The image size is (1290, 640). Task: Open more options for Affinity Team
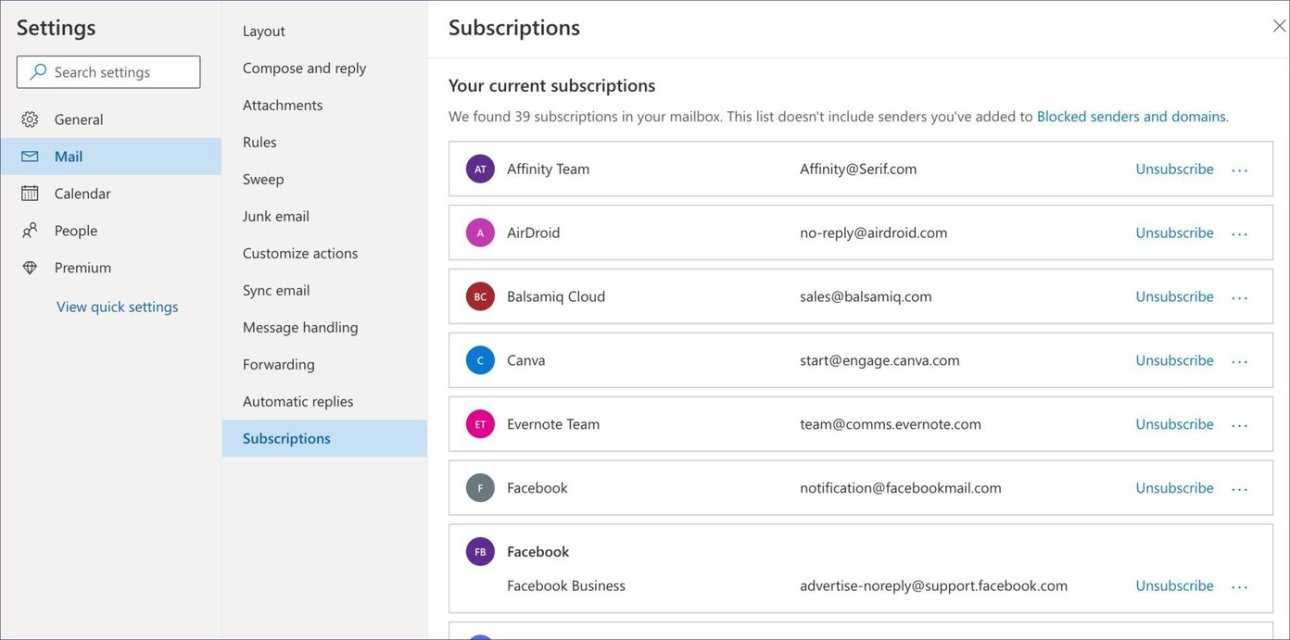1240,170
